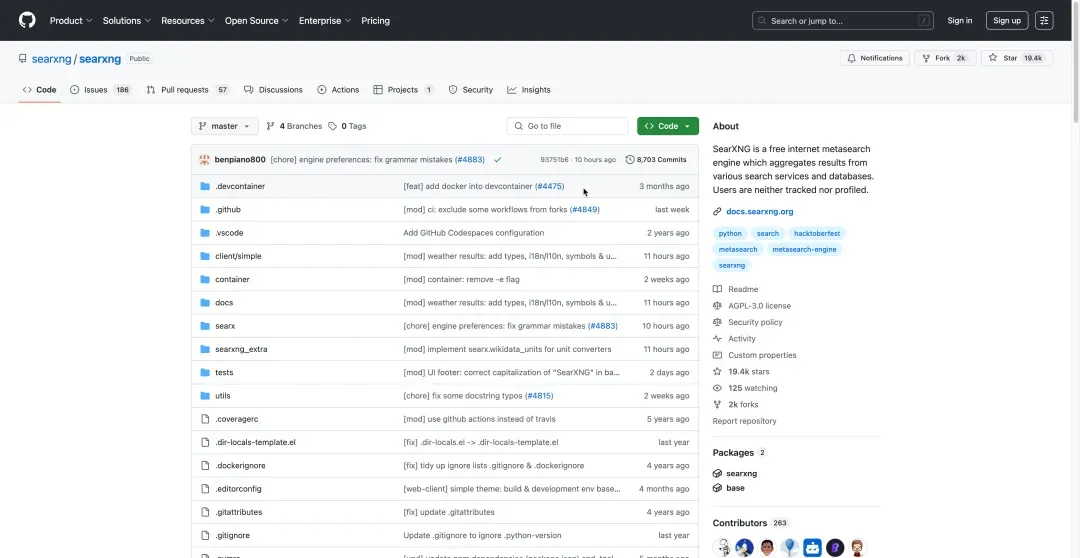Screen dimensions: 1080x558
Task: Click the .devcontainer folder icon
Action: 205,186
